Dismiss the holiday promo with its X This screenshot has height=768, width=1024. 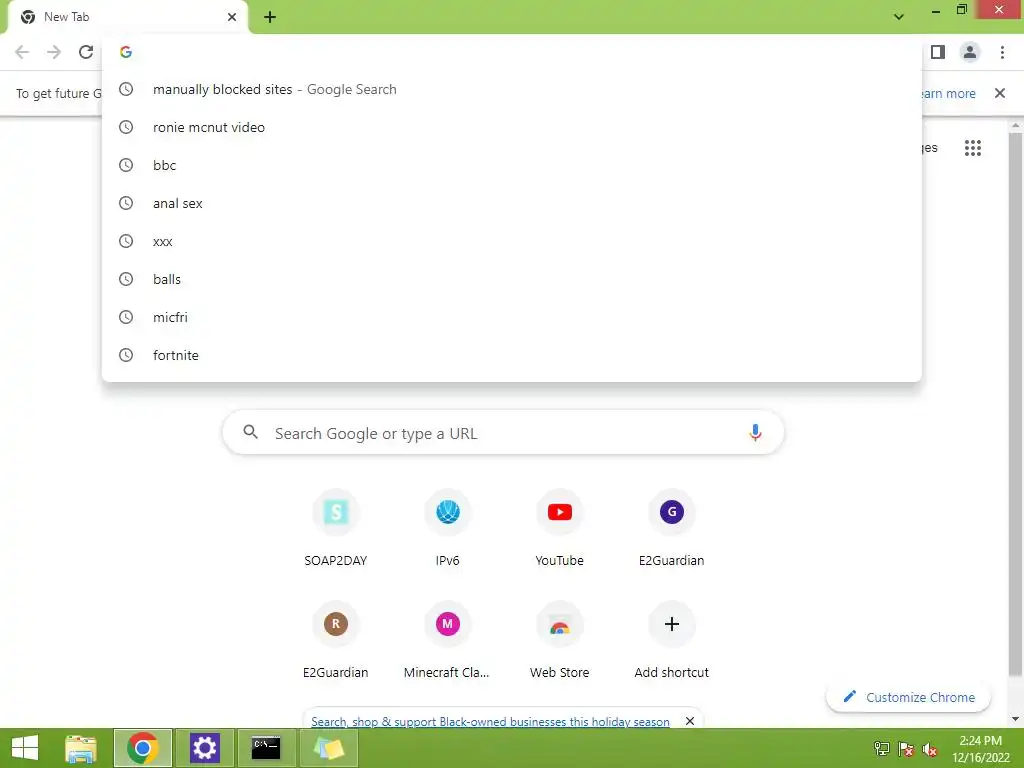690,721
